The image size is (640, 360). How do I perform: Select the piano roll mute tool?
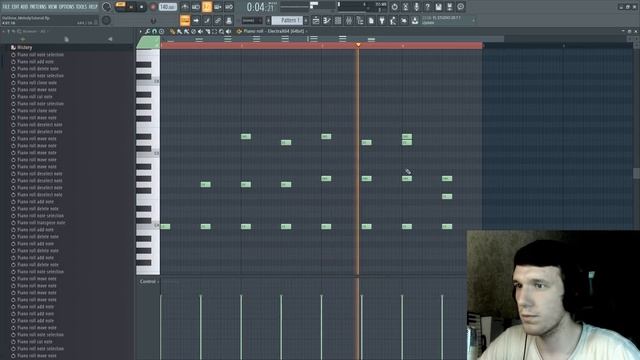point(200,31)
